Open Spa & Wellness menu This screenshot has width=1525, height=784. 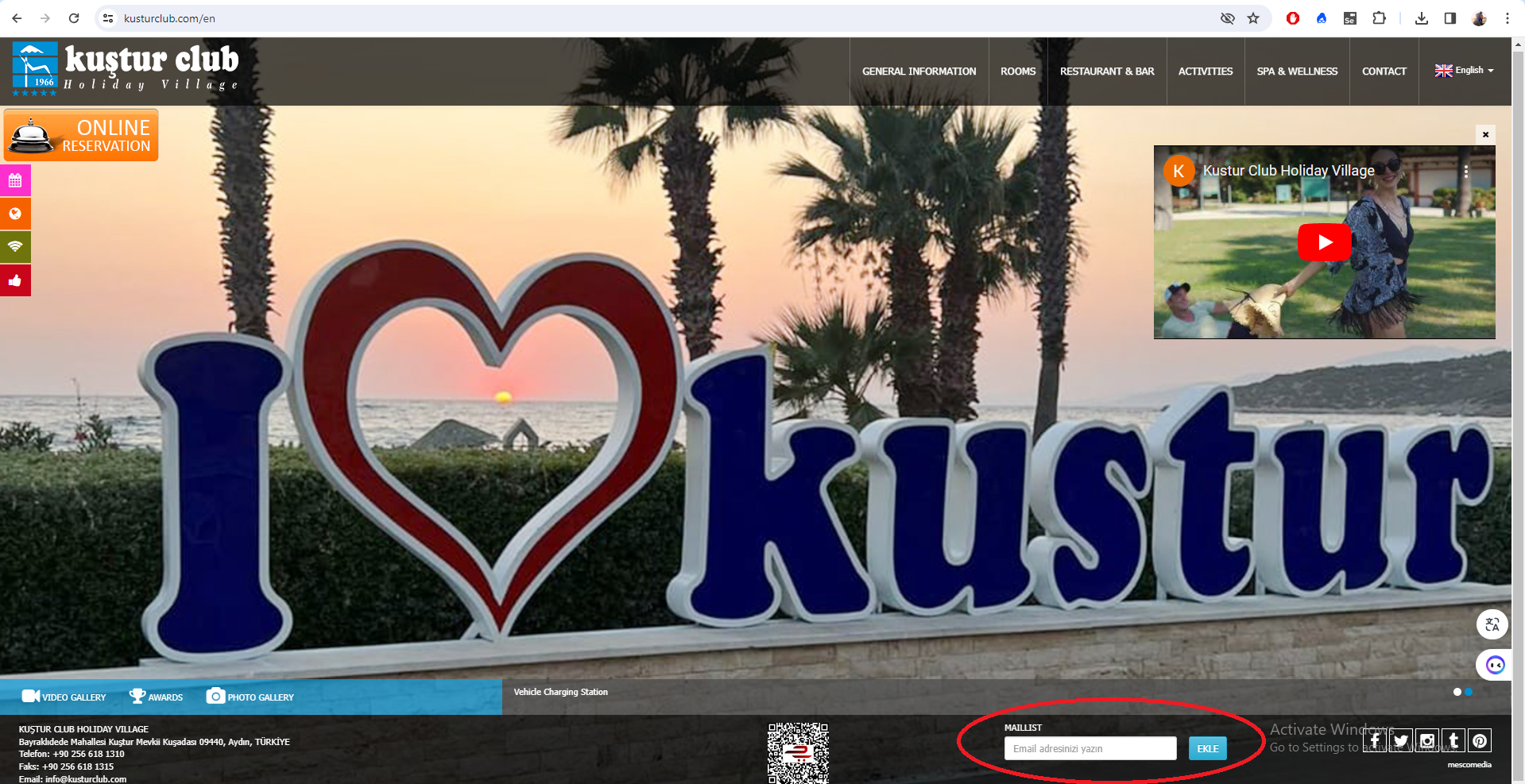(1297, 71)
